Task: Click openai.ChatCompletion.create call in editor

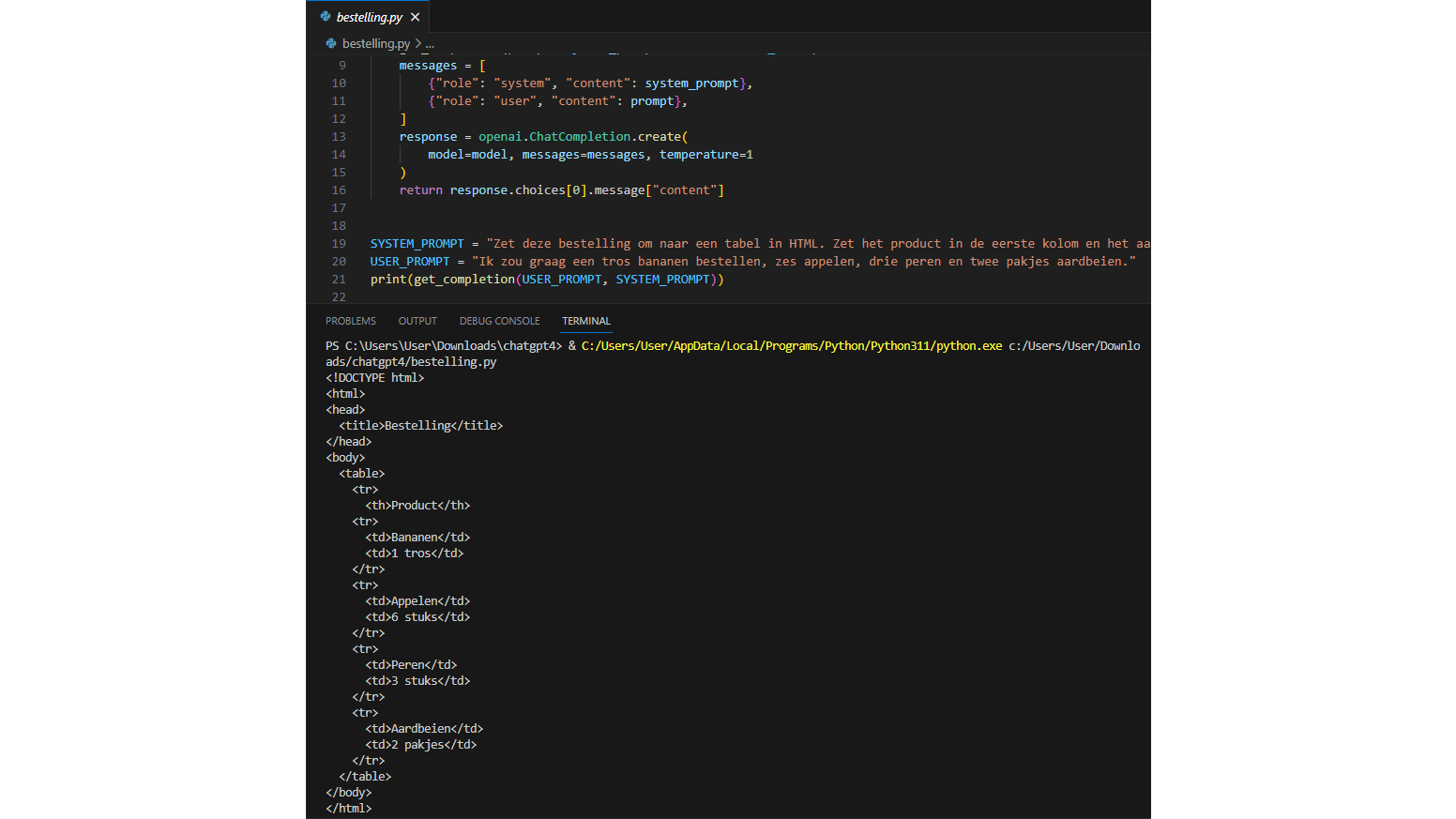Action: (581, 137)
